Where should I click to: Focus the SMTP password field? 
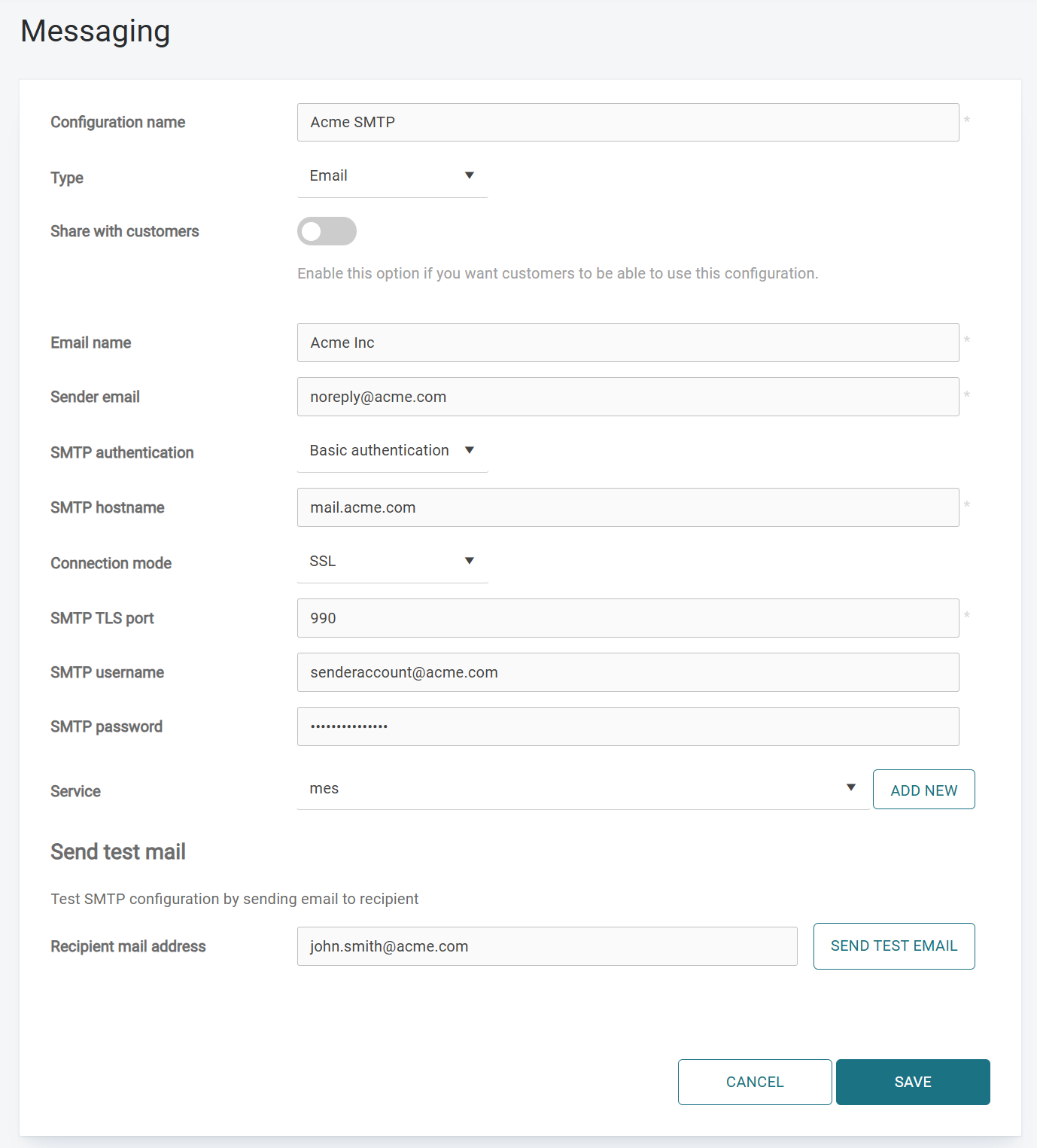(628, 726)
